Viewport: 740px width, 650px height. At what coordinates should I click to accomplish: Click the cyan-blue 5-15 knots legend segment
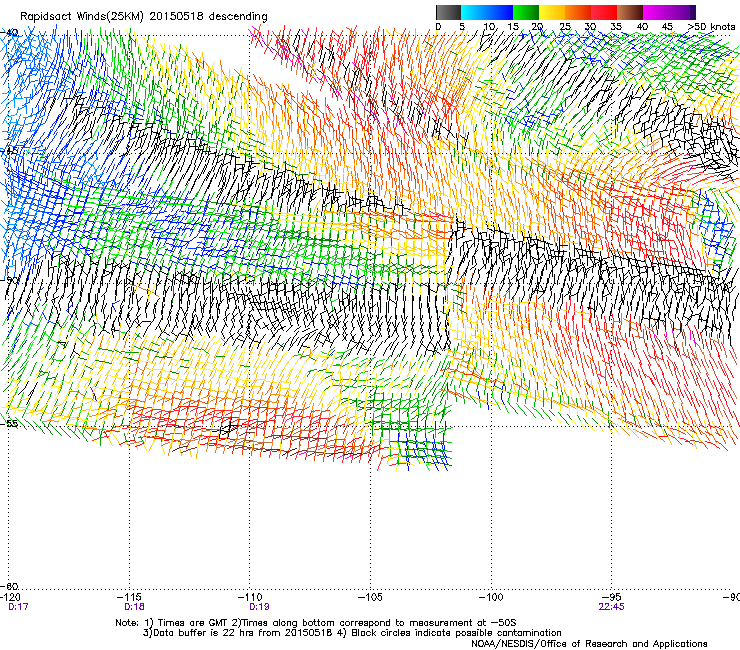[x=487, y=12]
